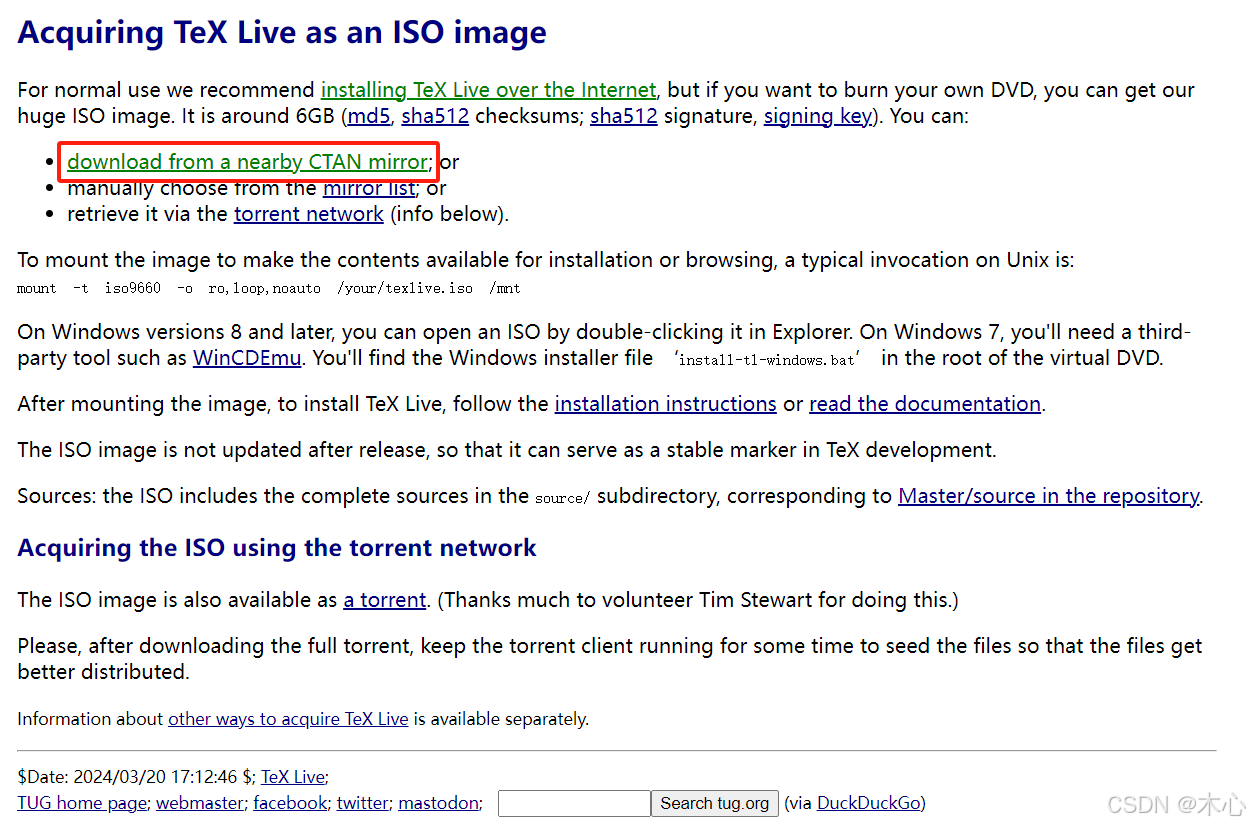Click 'Acquiring the ISO using the torrent network' heading

(277, 548)
